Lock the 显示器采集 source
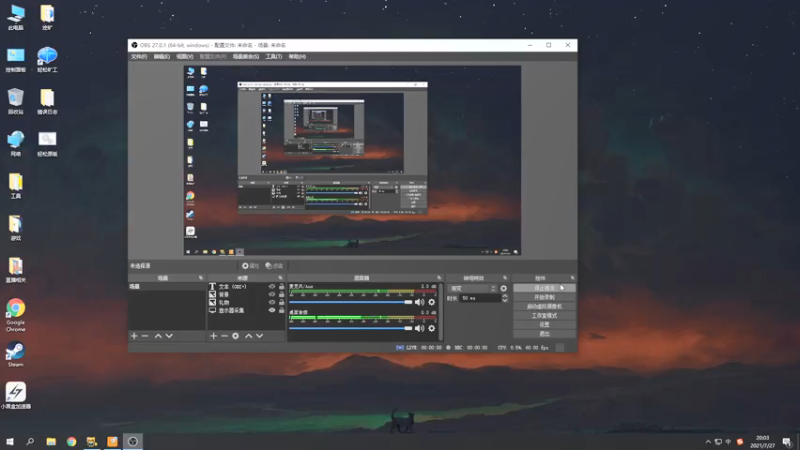This screenshot has height=450, width=800. tap(282, 310)
